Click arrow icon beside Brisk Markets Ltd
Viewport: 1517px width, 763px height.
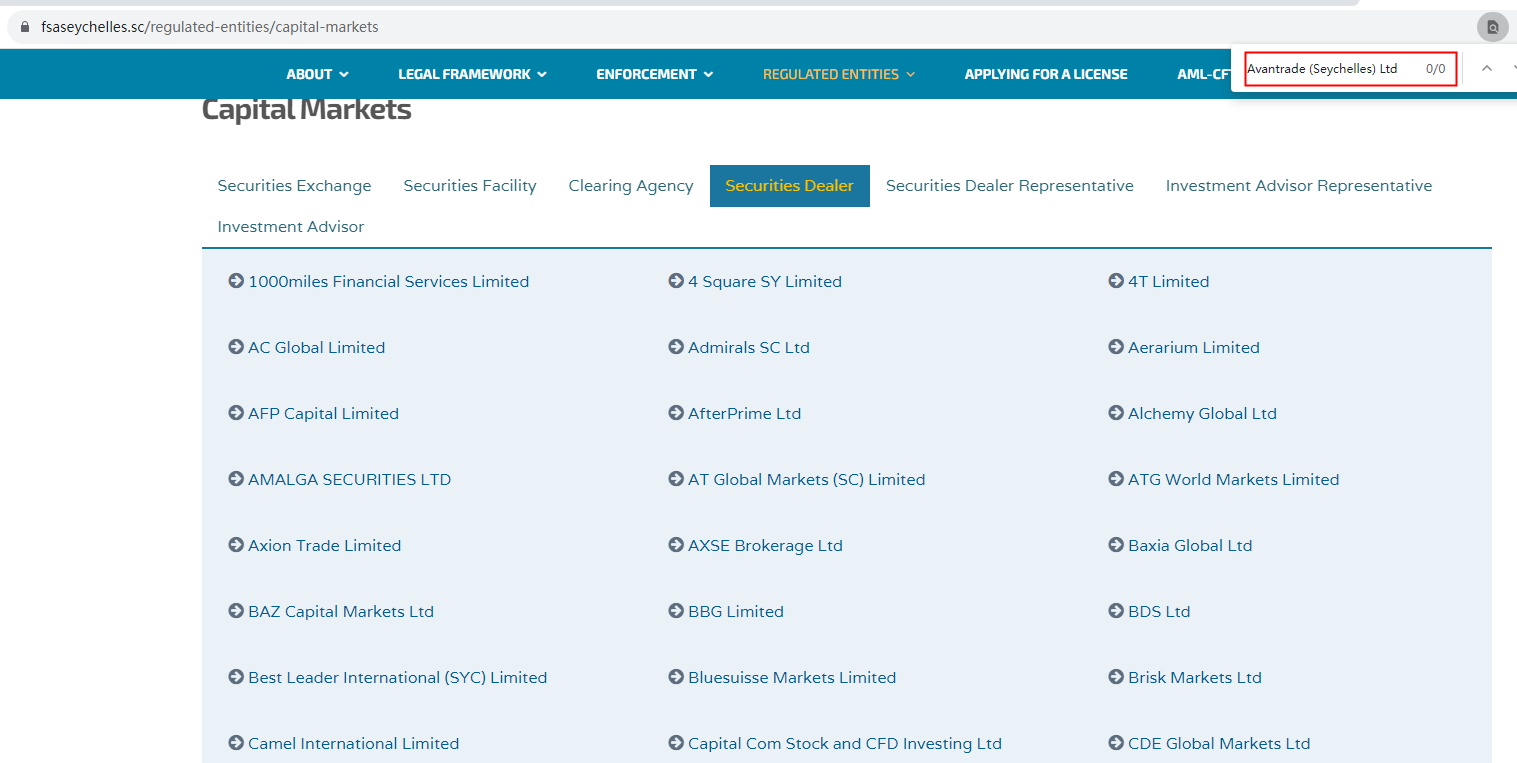(1116, 677)
